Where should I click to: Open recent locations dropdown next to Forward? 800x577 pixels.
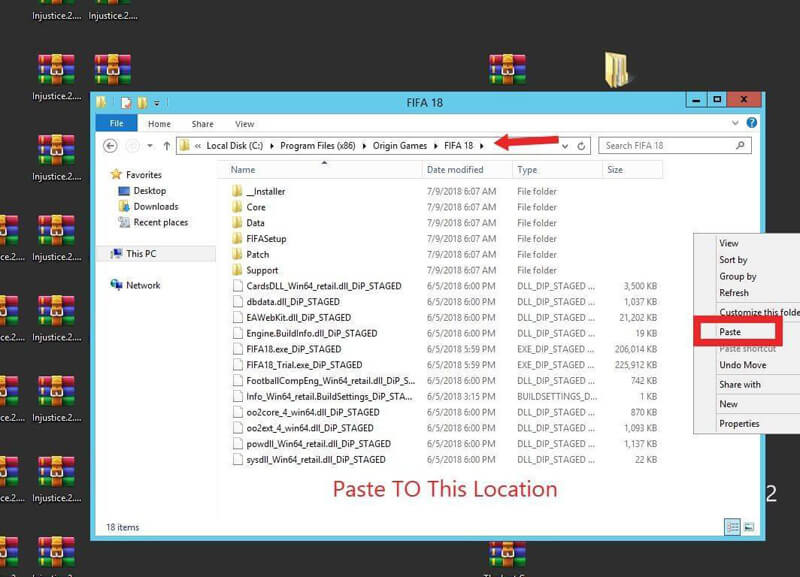coord(149,146)
